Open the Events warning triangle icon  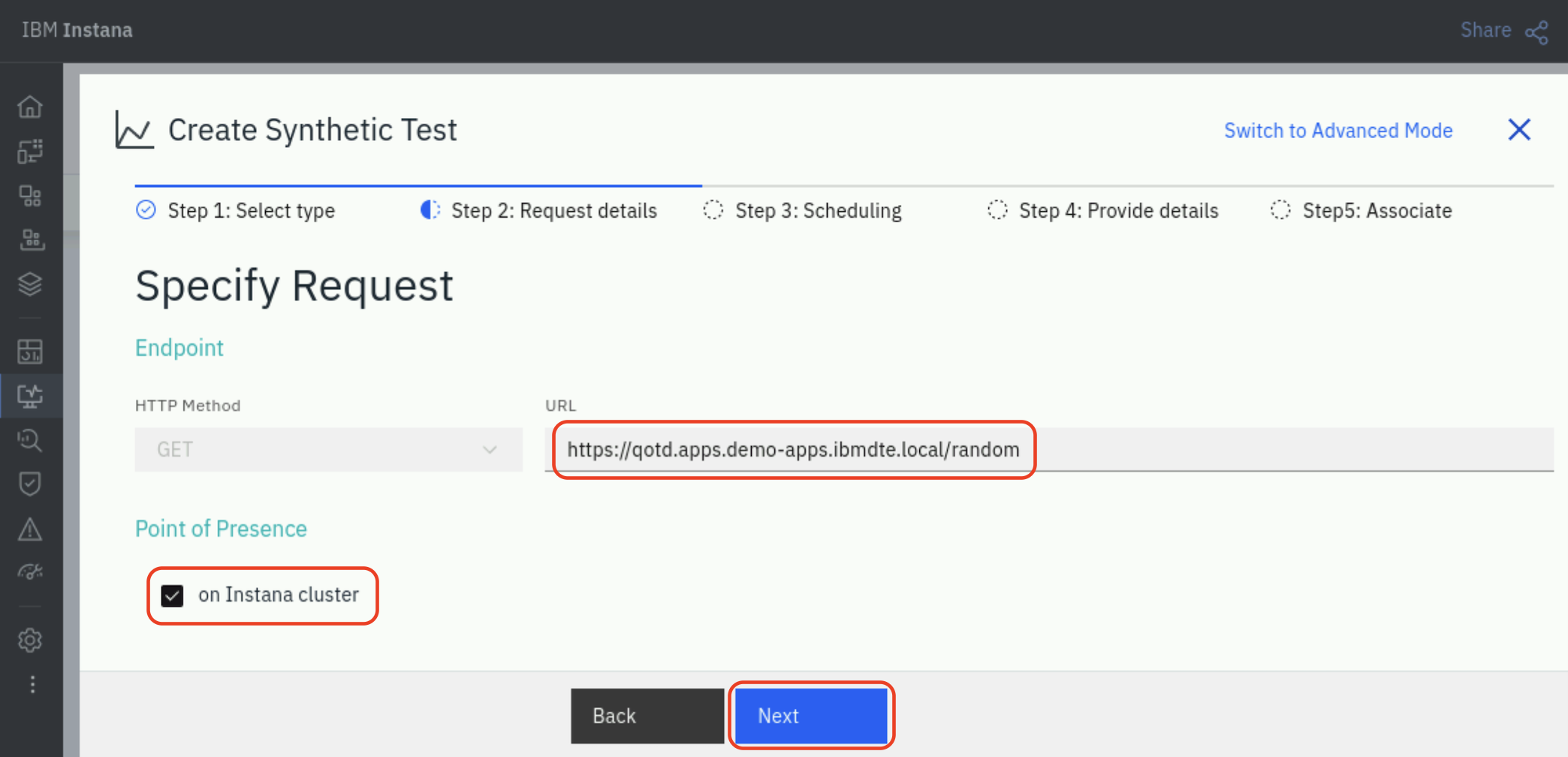point(30,529)
